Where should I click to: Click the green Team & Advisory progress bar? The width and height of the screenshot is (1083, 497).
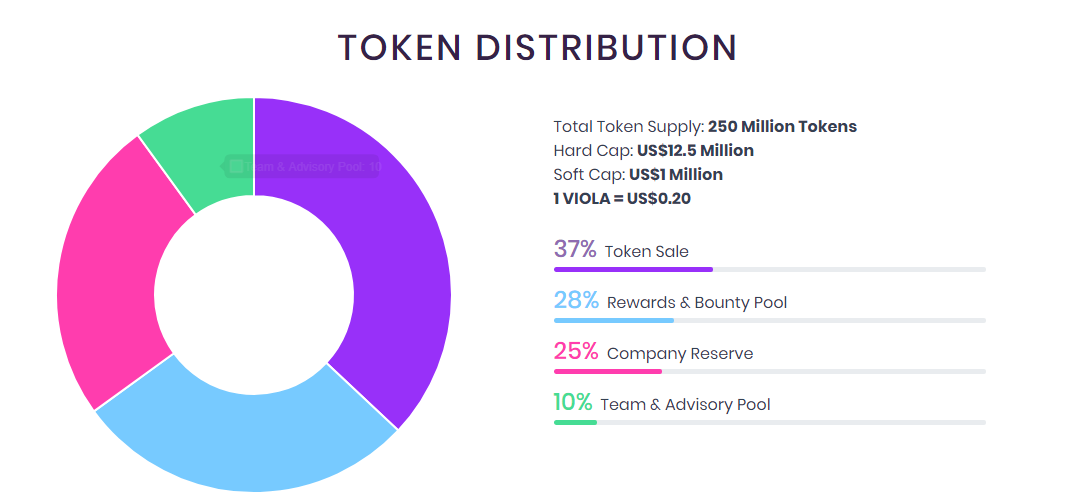tap(575, 422)
